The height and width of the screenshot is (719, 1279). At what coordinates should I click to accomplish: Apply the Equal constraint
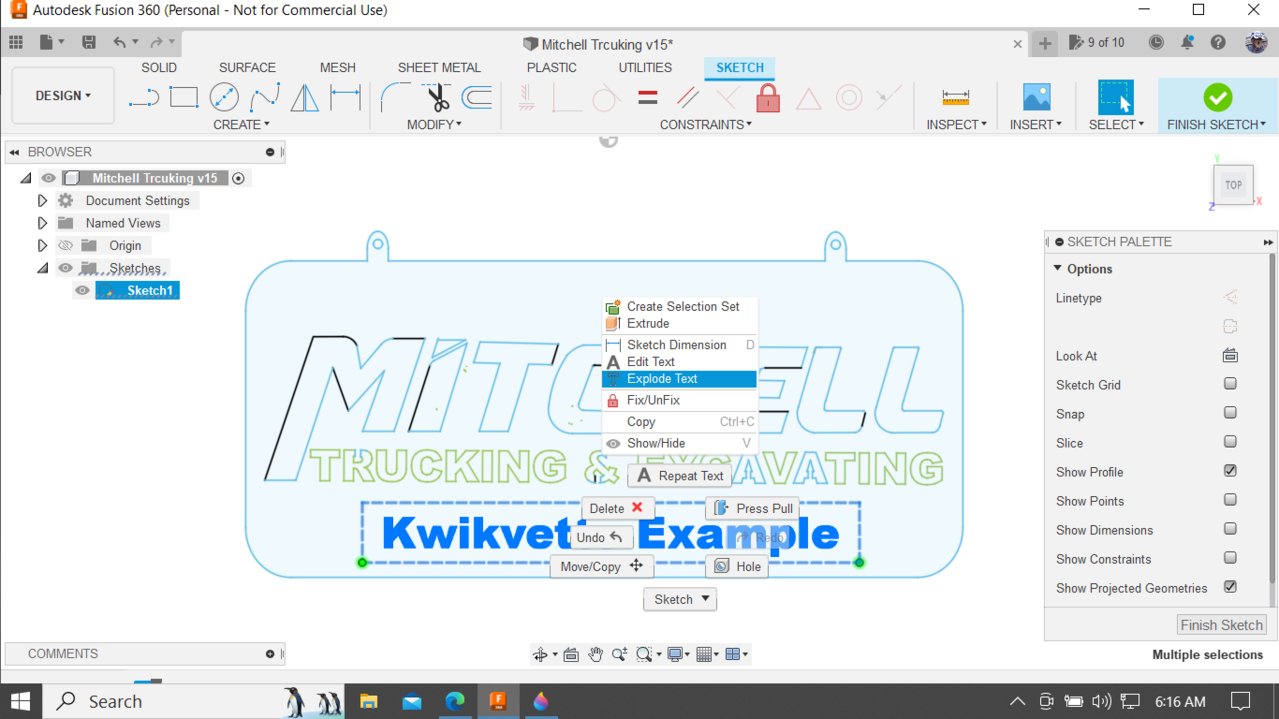[647, 97]
